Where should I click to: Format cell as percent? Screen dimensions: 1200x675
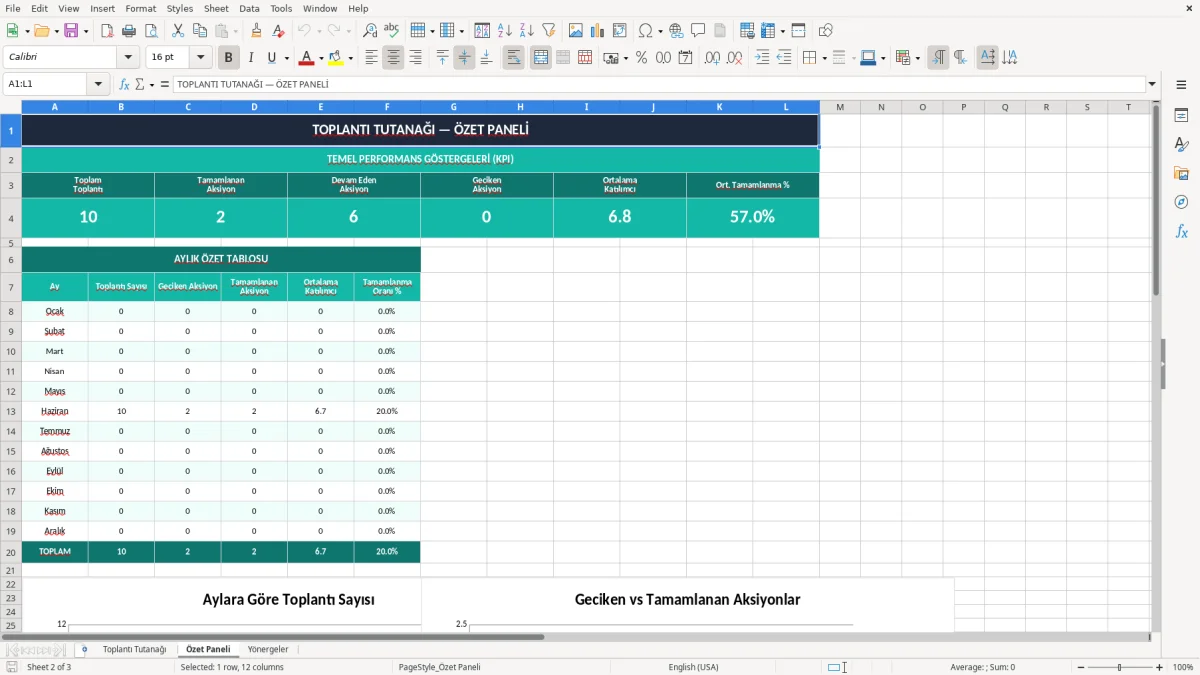click(x=641, y=58)
